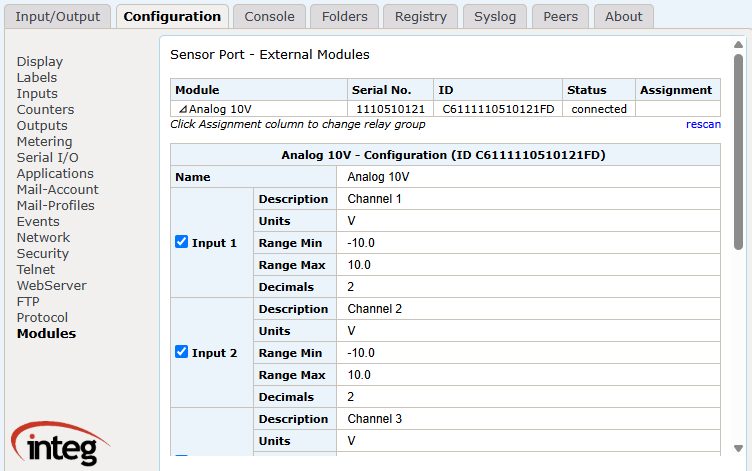Open Labels in the sidebar
This screenshot has height=471, width=752.
[x=37, y=77]
